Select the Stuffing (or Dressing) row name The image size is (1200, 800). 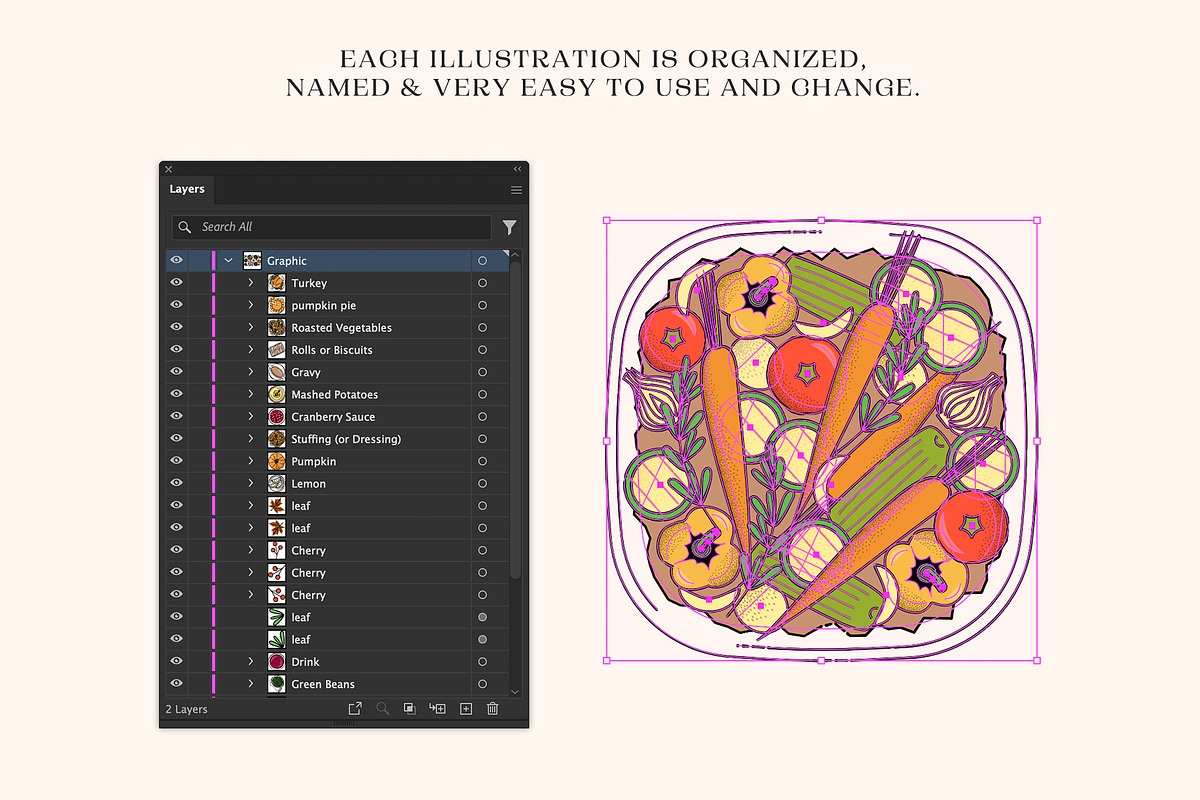[346, 439]
